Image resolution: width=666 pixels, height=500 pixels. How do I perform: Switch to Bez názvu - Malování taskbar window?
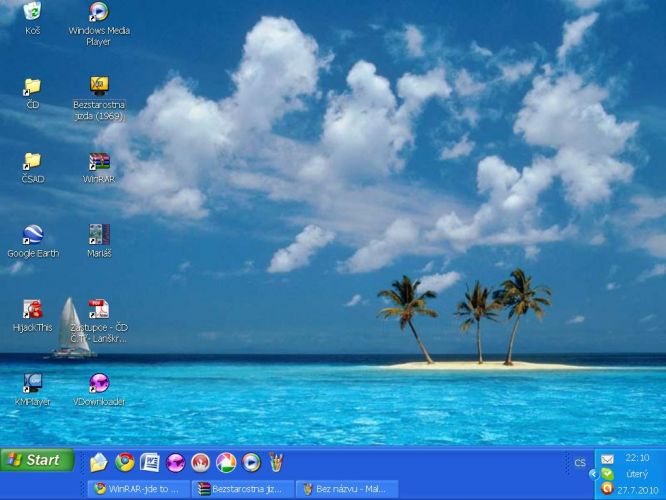coord(347,489)
